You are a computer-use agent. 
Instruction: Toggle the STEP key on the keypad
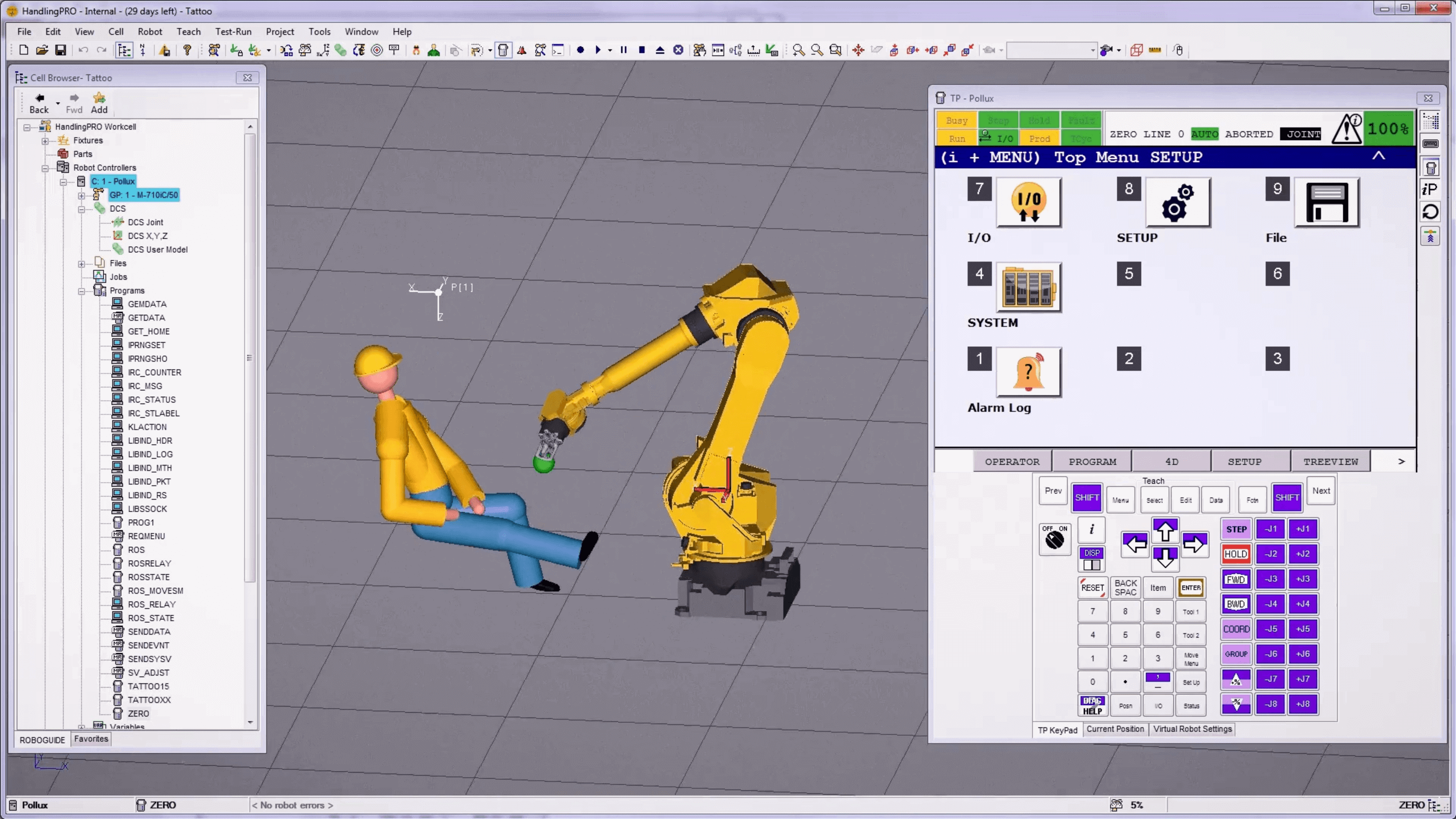(x=1236, y=530)
